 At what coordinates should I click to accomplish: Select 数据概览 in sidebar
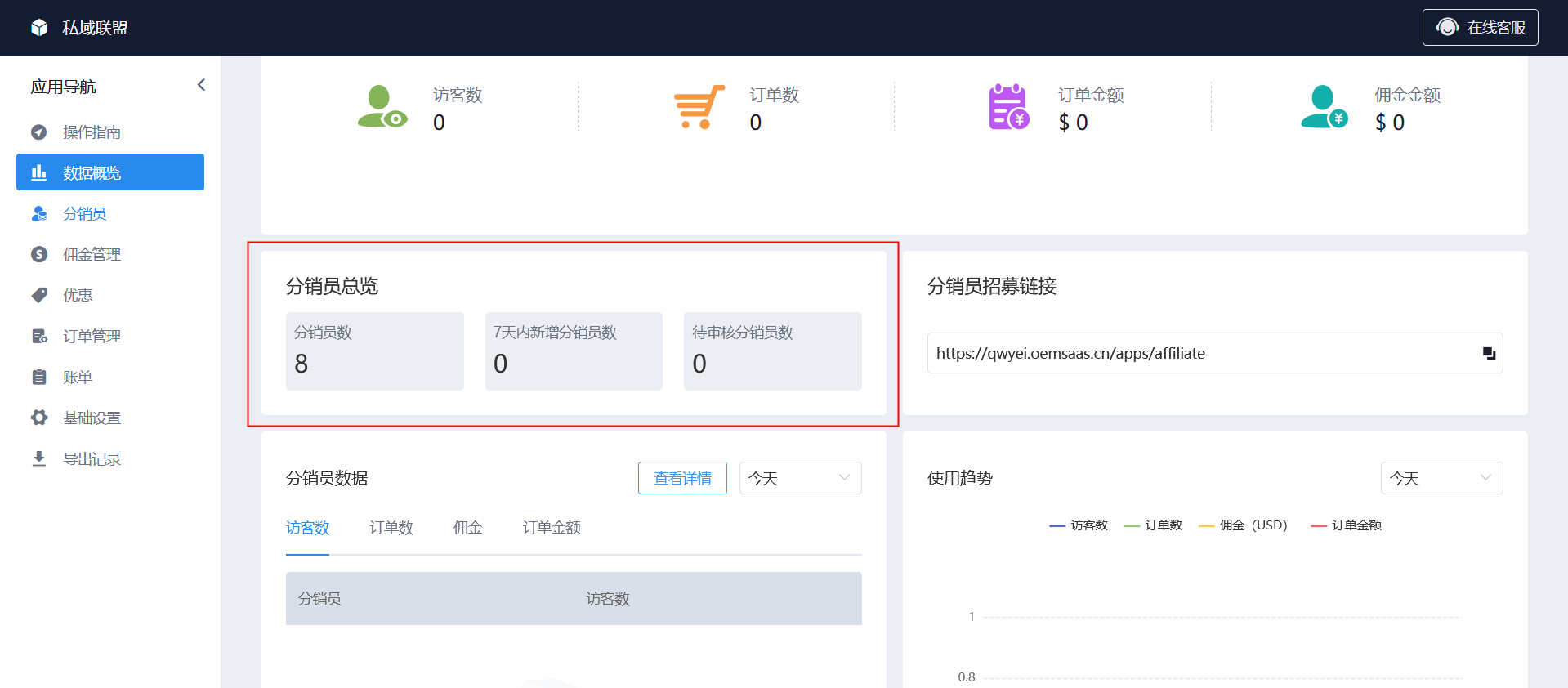[110, 172]
